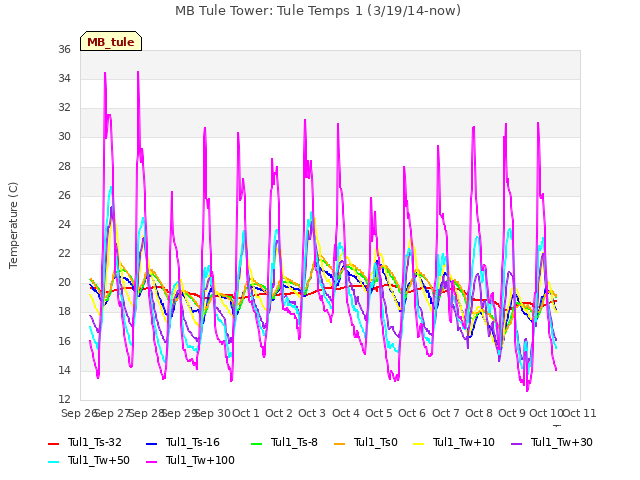Viewport: 640px width, 480px height.
Task: Select the Tul1_Ts-32 legend label
Action: pyautogui.click(x=95, y=442)
